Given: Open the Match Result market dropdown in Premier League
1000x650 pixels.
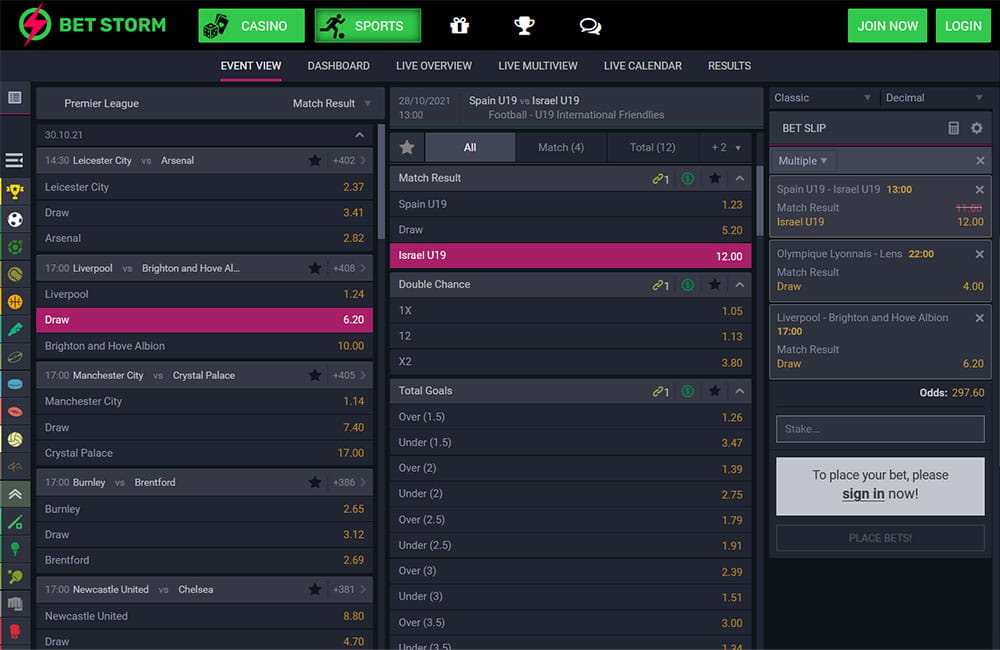Looking at the screenshot, I should [332, 103].
